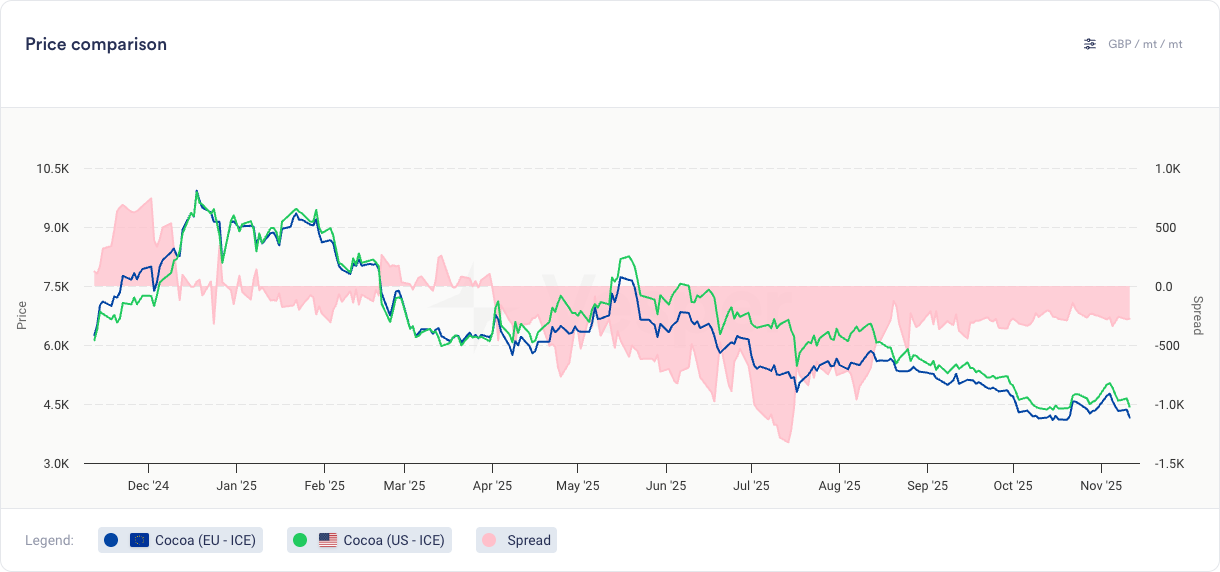This screenshot has width=1220, height=572.
Task: Click the vertical Spread axis title
Action: (1198, 315)
